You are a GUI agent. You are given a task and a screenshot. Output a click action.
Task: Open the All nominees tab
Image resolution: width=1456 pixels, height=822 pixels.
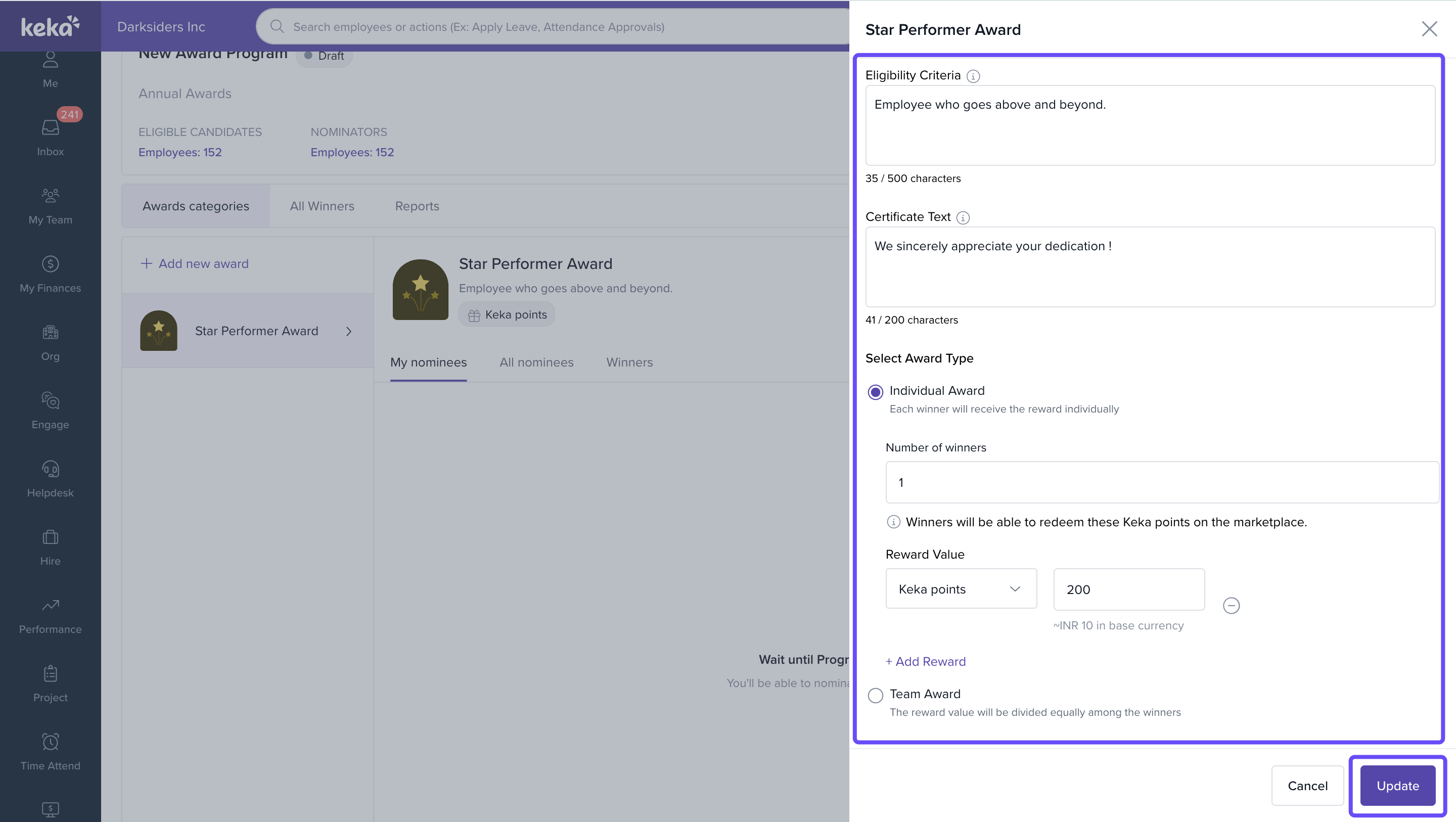tap(536, 362)
